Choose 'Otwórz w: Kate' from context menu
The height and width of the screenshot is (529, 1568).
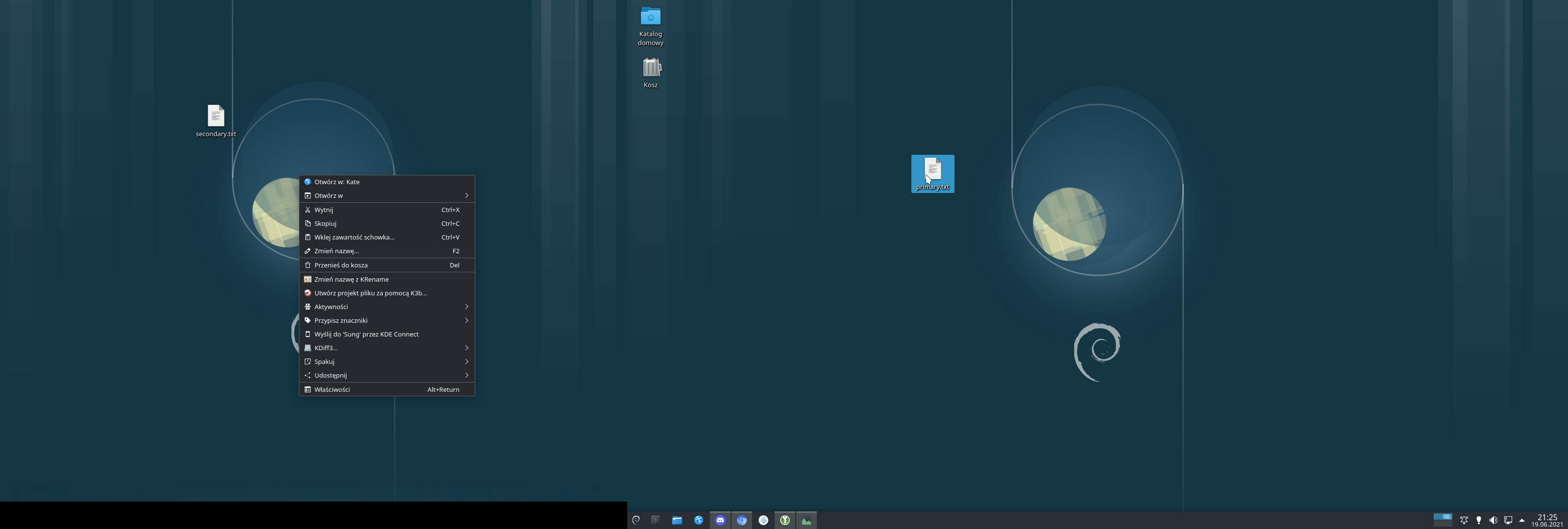tap(337, 182)
